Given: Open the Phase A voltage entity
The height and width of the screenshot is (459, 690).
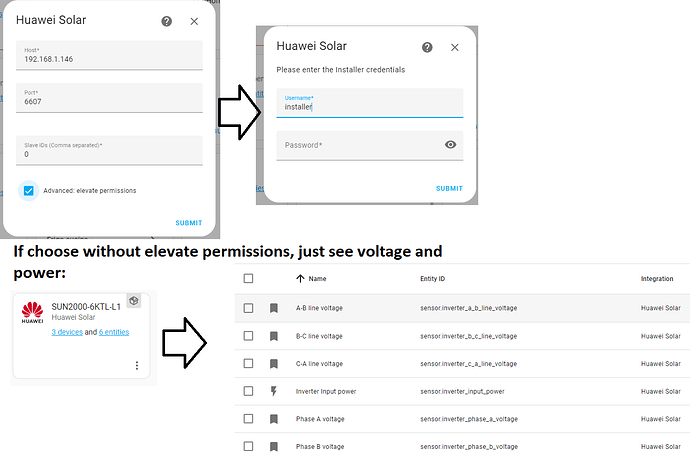Looking at the screenshot, I should (x=320, y=419).
